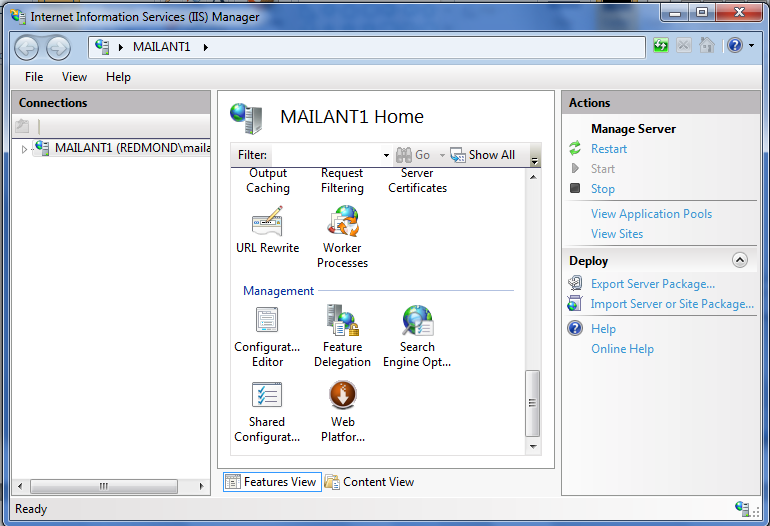Click the Back navigation arrow
The image size is (770, 526).
click(27, 48)
